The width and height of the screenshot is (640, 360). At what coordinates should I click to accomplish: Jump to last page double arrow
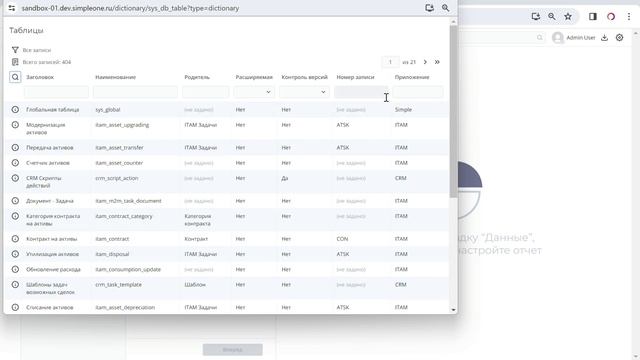[437, 62]
